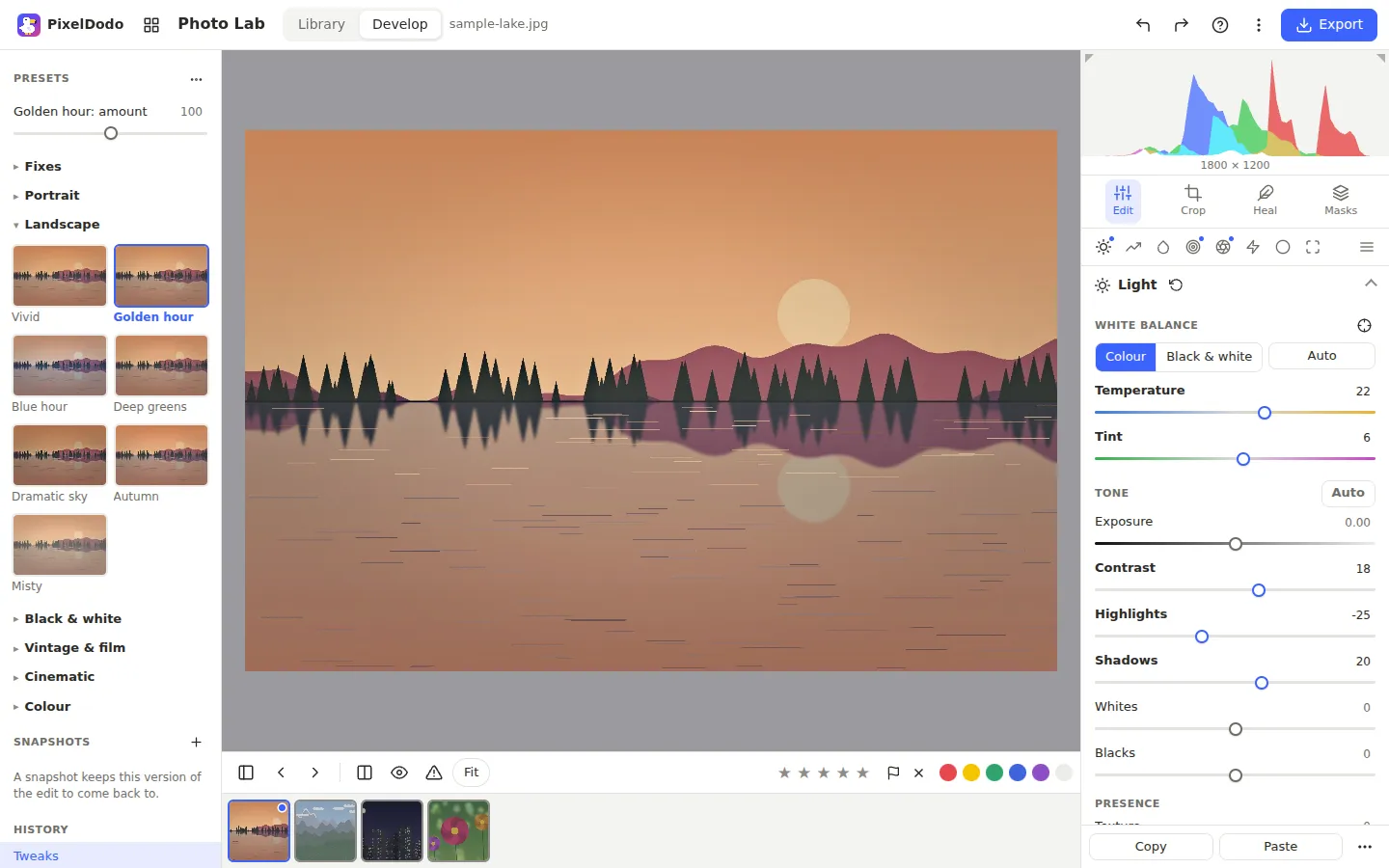Select the Colour treatment option

1126,356
